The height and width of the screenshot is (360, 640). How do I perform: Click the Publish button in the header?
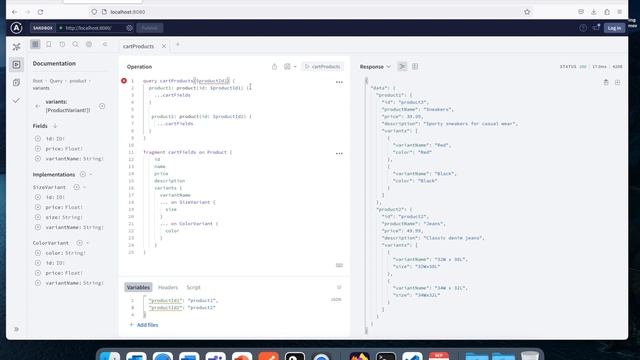pos(149,28)
